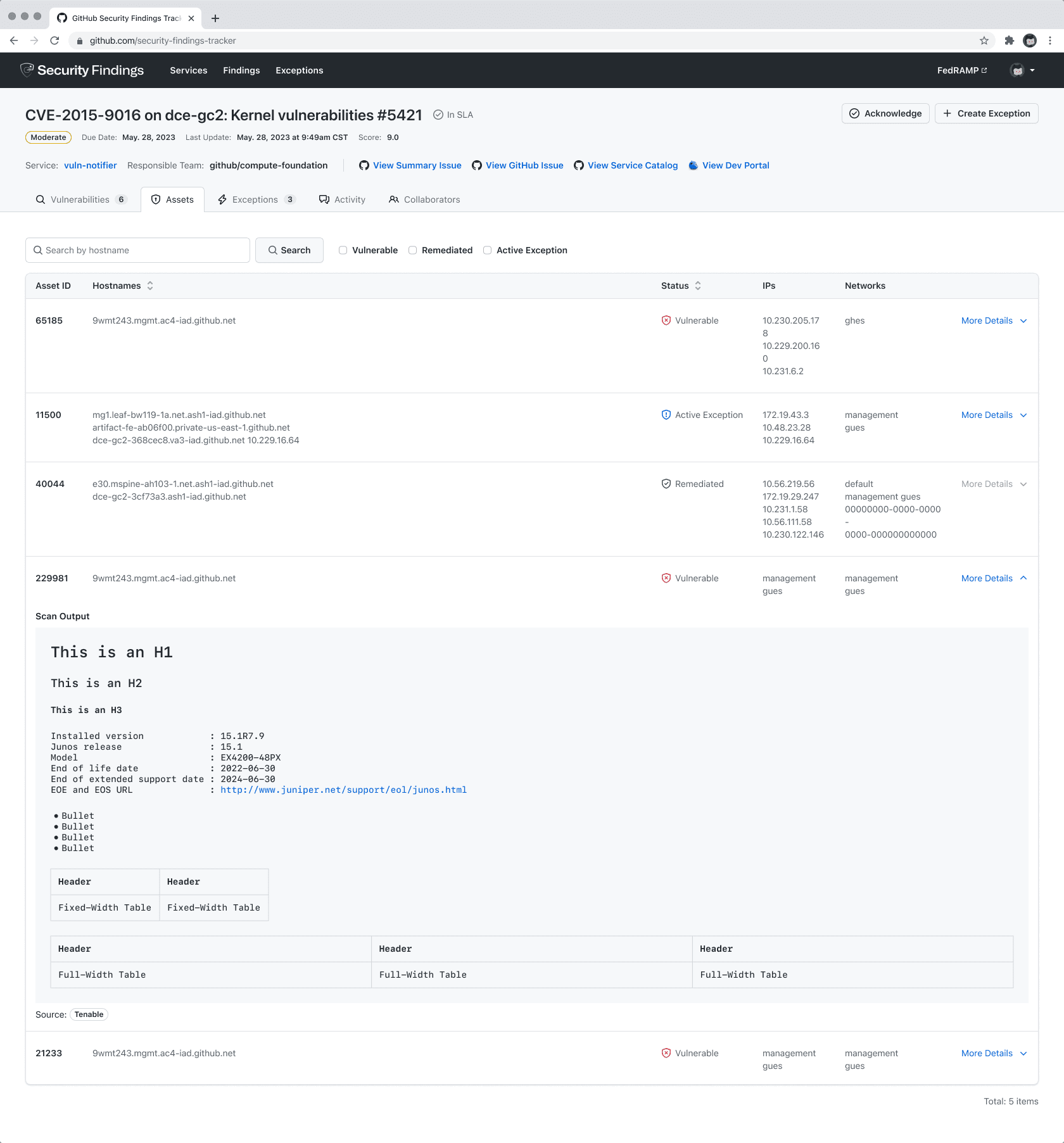Click the Security Findings shield logo
This screenshot has height=1143, width=1064.
point(27,70)
